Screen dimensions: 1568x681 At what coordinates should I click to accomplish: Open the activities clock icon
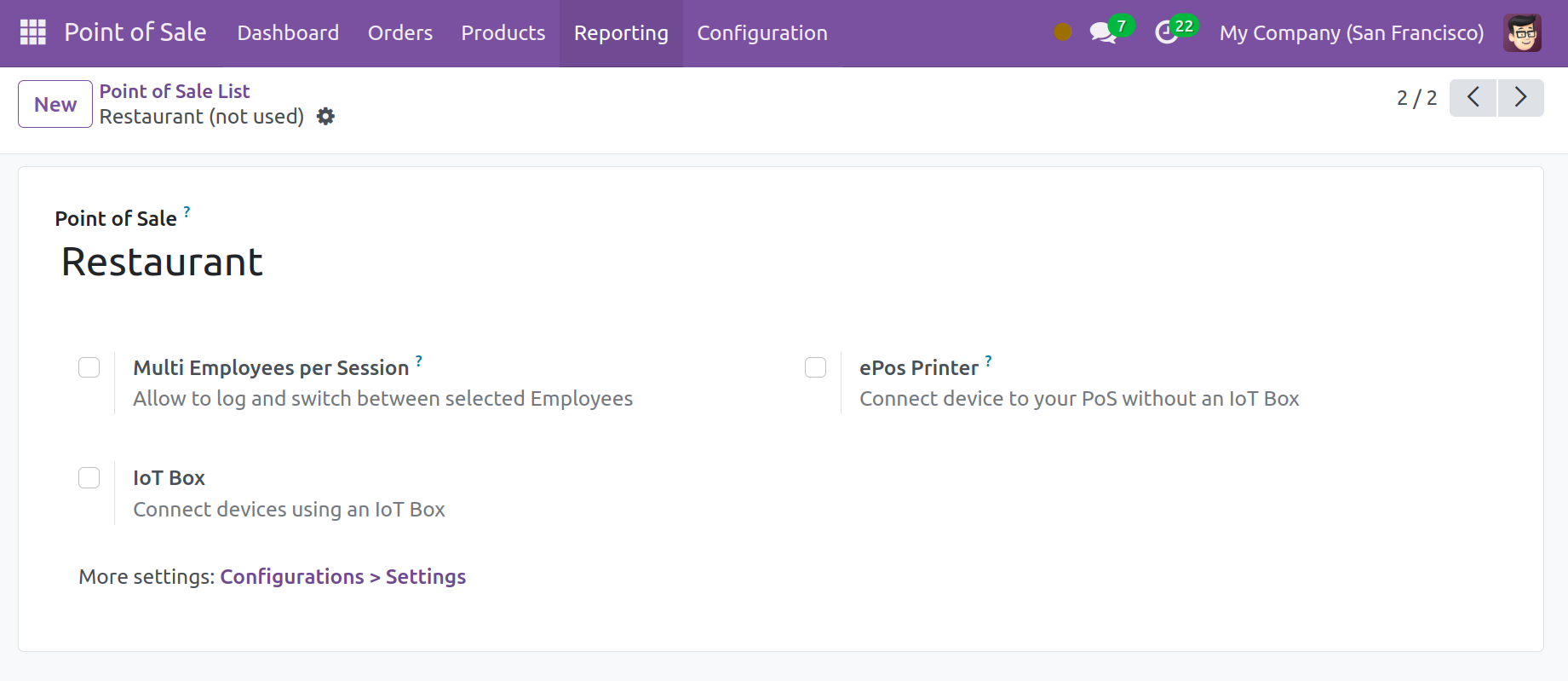pos(1166,32)
